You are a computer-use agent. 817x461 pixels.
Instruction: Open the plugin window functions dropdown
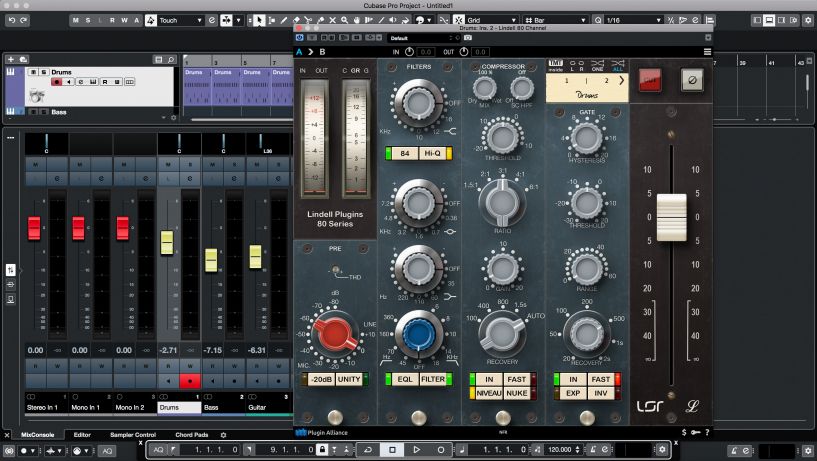(x=708, y=38)
